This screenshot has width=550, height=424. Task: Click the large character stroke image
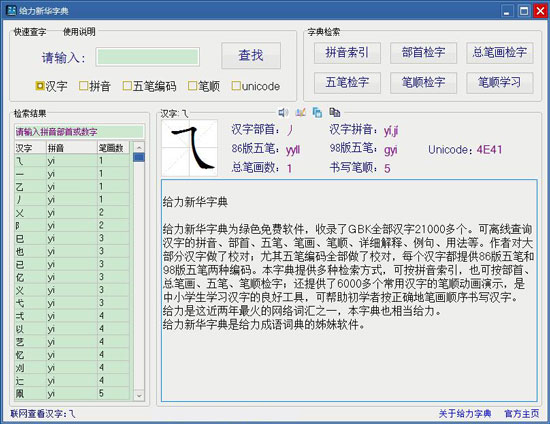pos(189,148)
